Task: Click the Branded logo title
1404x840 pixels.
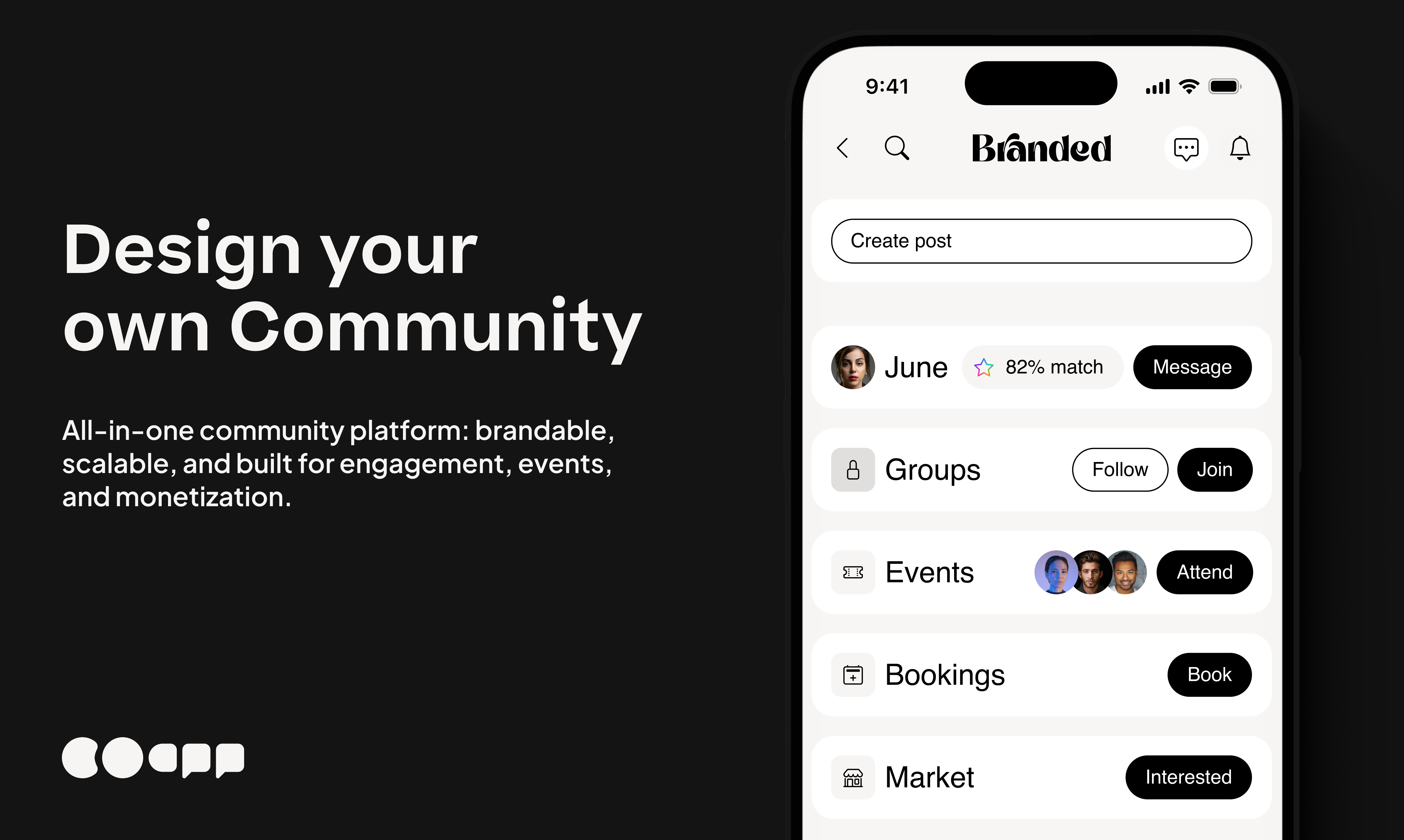Action: click(x=1041, y=148)
